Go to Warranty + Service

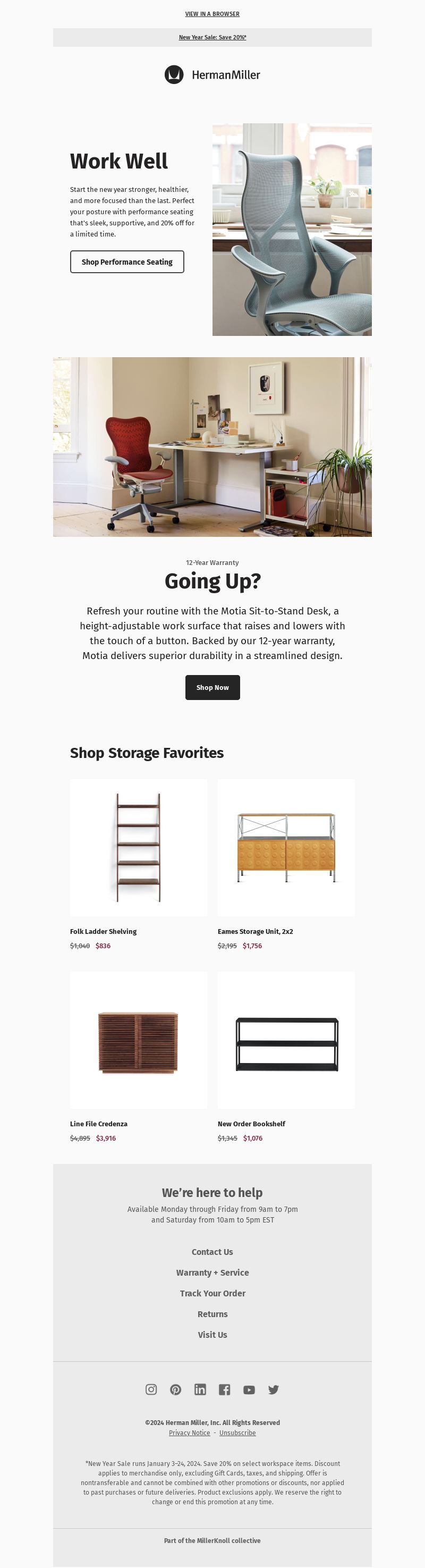pyautogui.click(x=212, y=1273)
